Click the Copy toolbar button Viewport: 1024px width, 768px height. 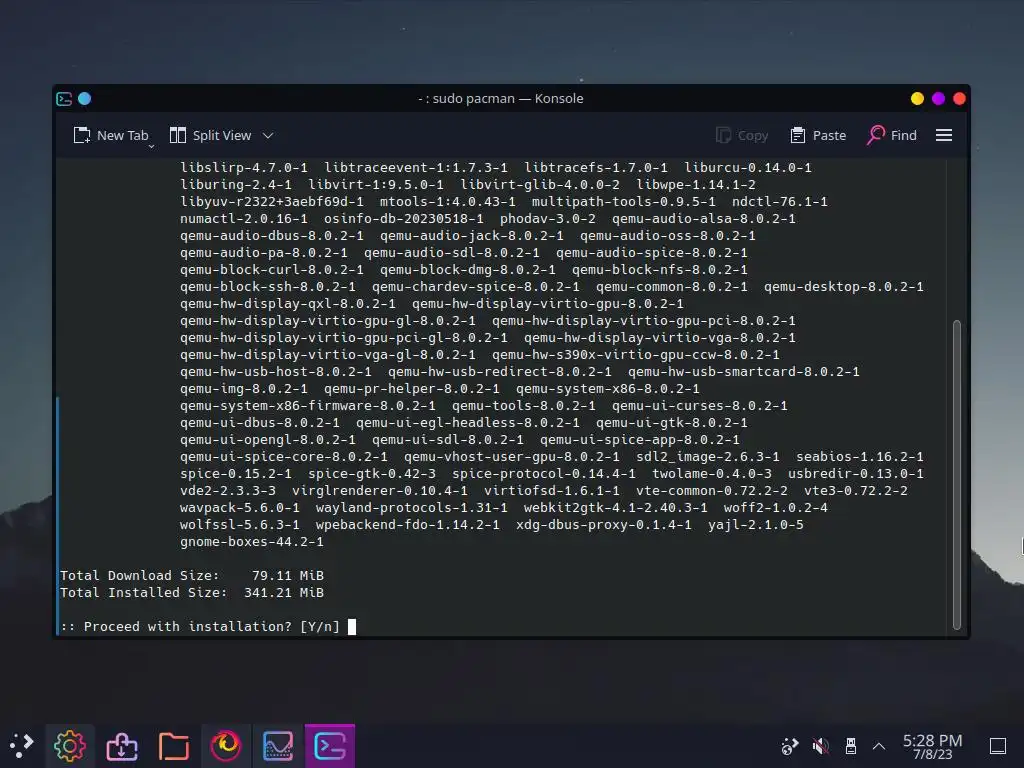tap(742, 135)
